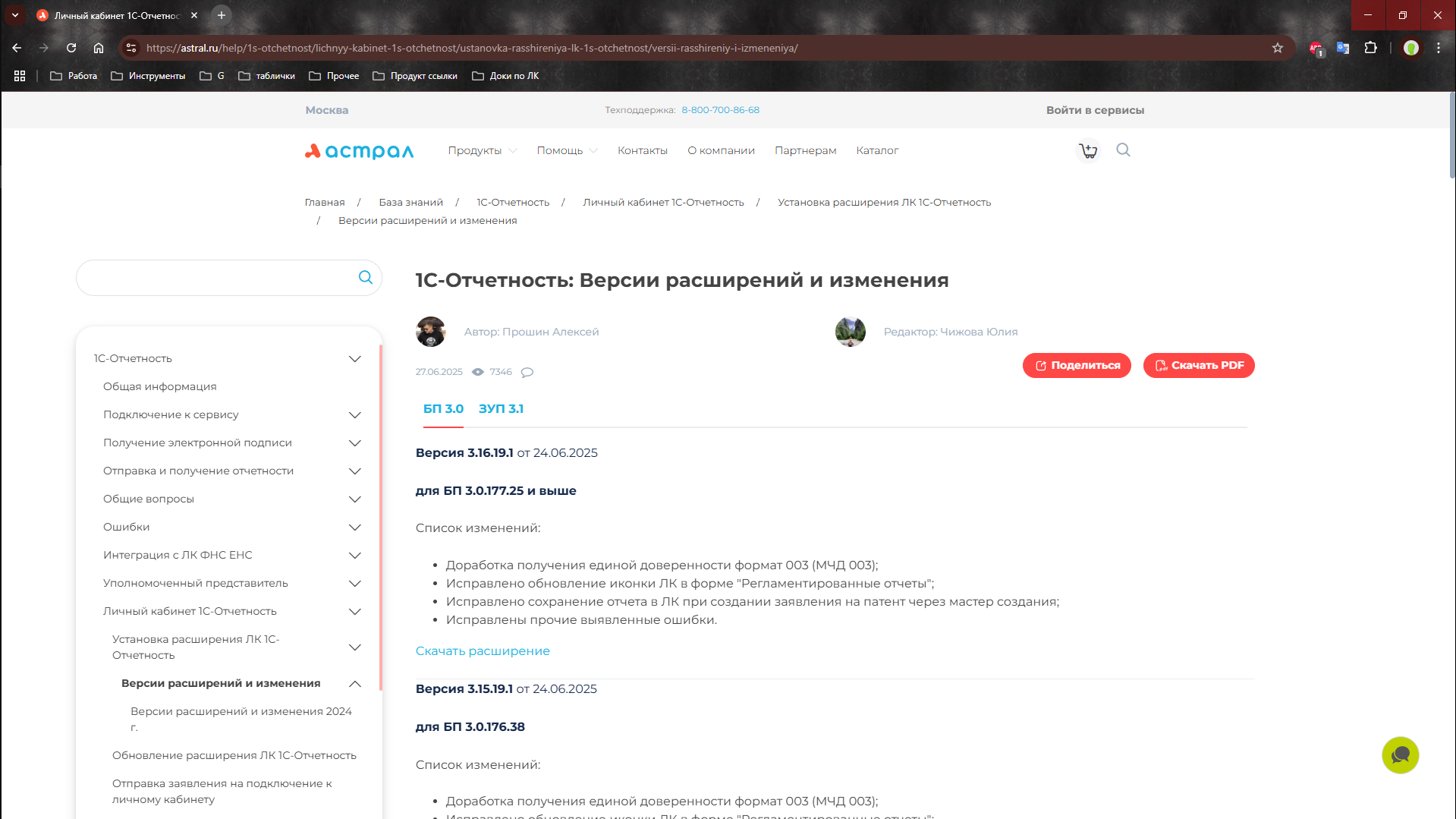Open Версии расширений и изменения 2024 г.
This screenshot has width=1456, height=819.
click(241, 719)
